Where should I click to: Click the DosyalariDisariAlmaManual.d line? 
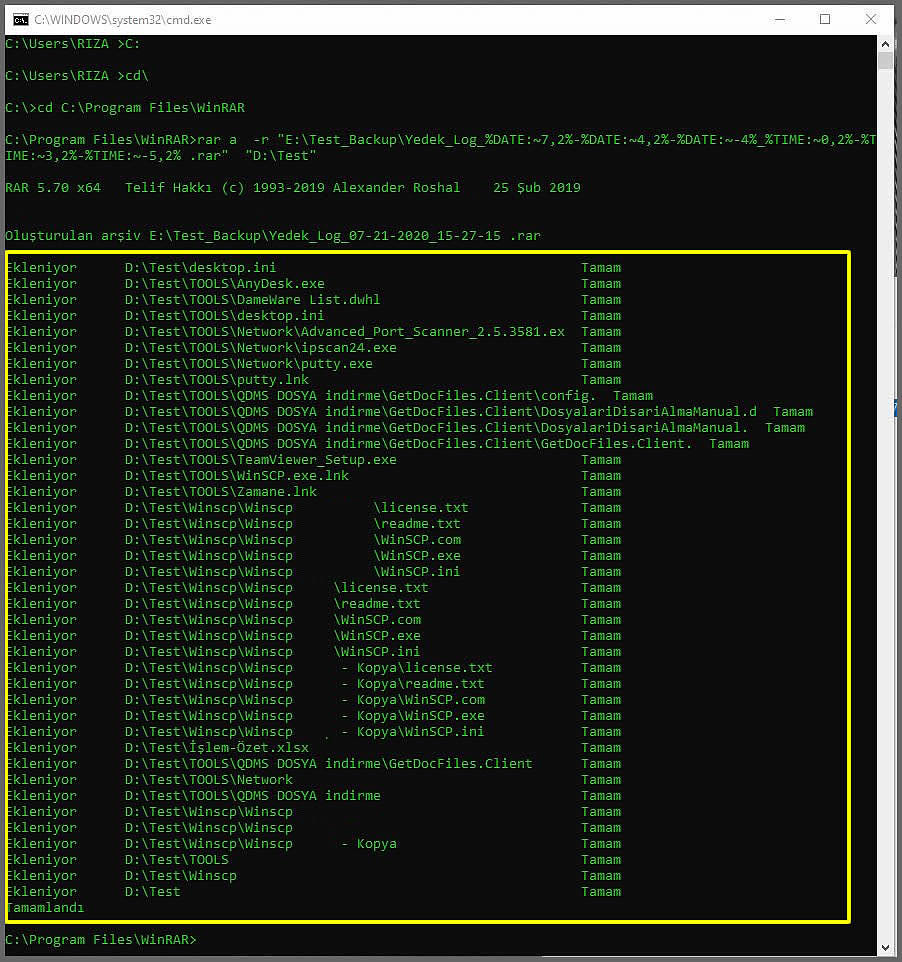[409, 412]
